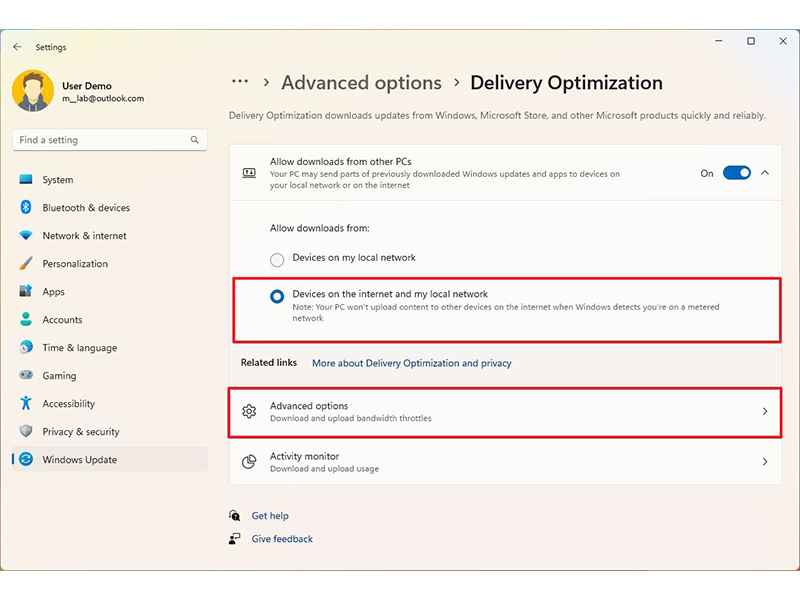The width and height of the screenshot is (800, 600).
Task: Click the Get help link
Action: (x=270, y=516)
